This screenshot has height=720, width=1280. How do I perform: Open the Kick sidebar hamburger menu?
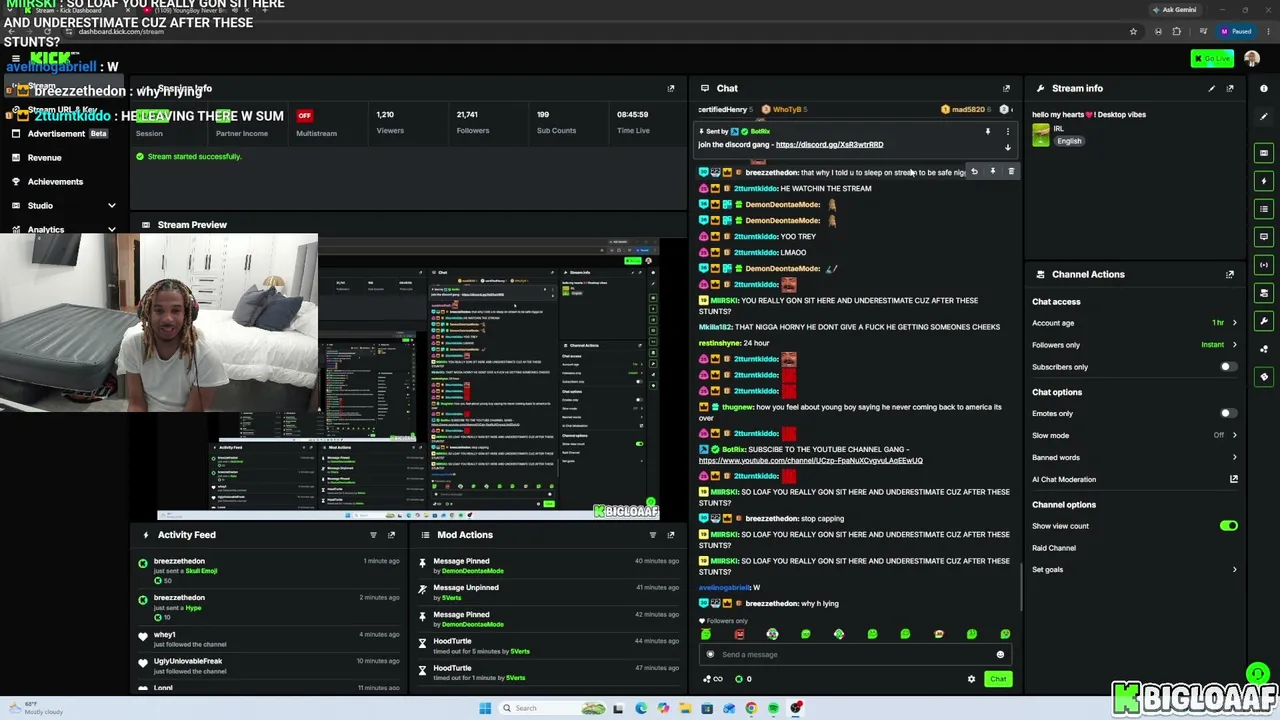pyautogui.click(x=15, y=58)
